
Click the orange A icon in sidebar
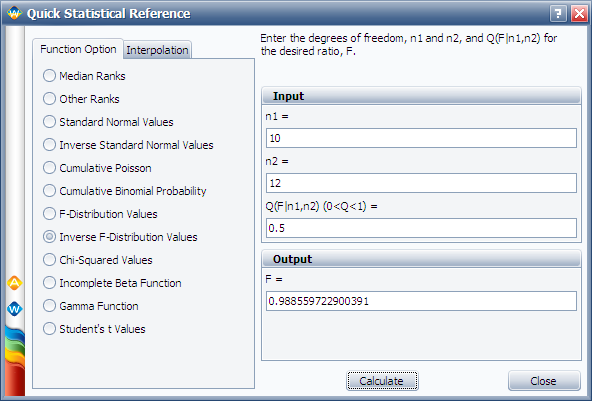coord(14,283)
